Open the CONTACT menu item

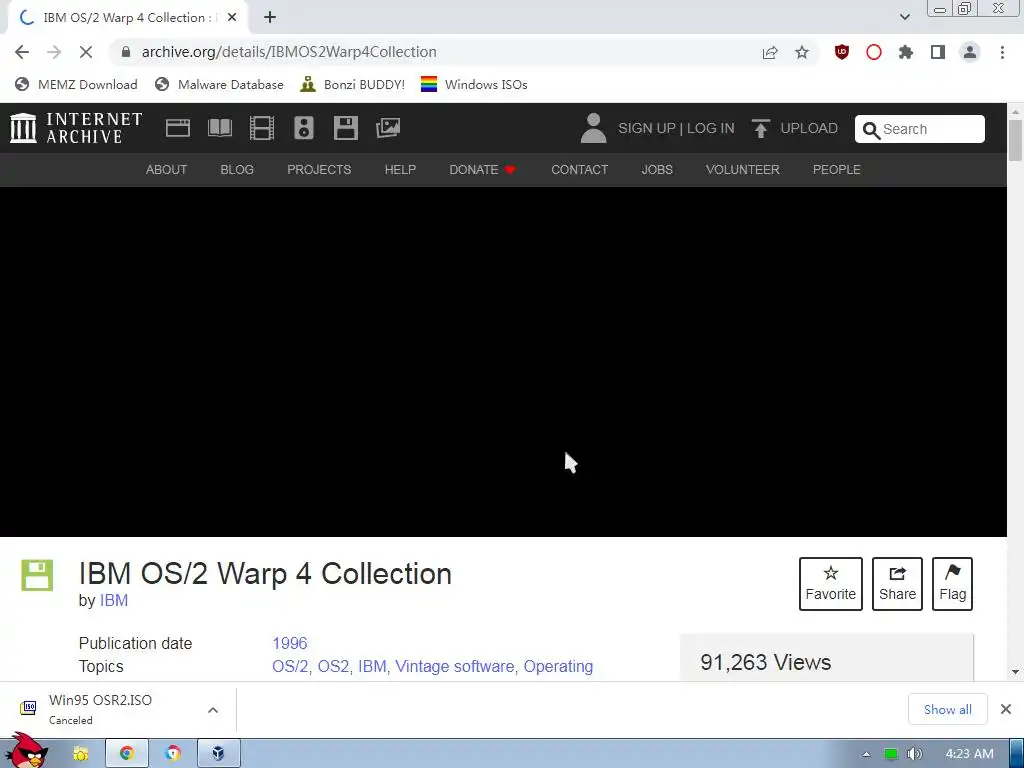tap(579, 170)
